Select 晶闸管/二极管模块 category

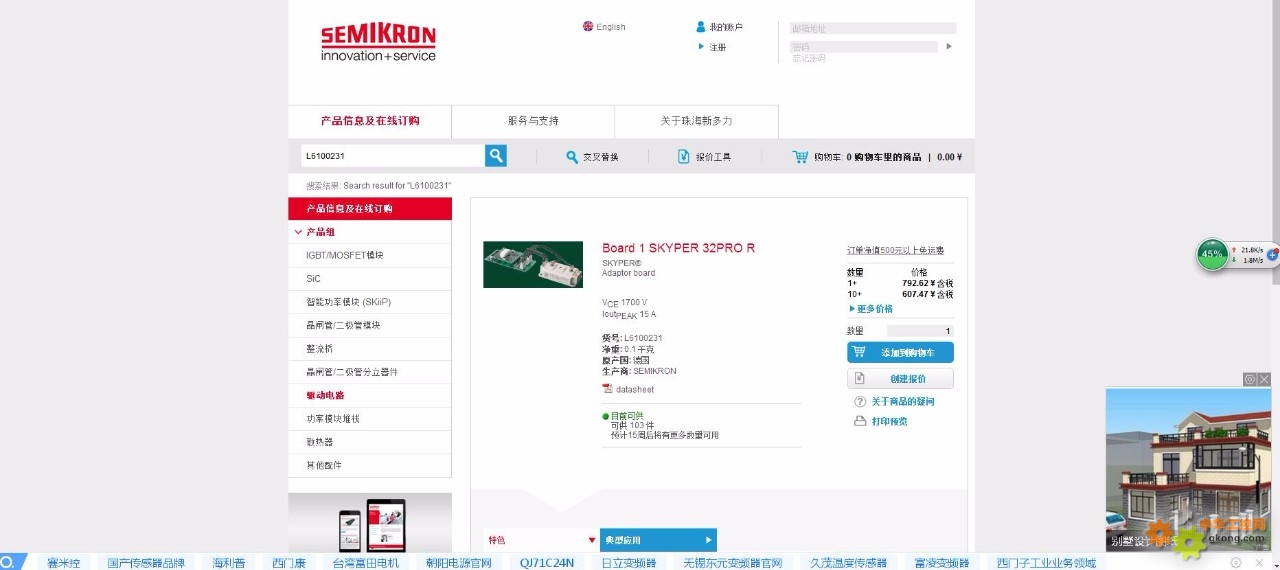(x=370, y=325)
